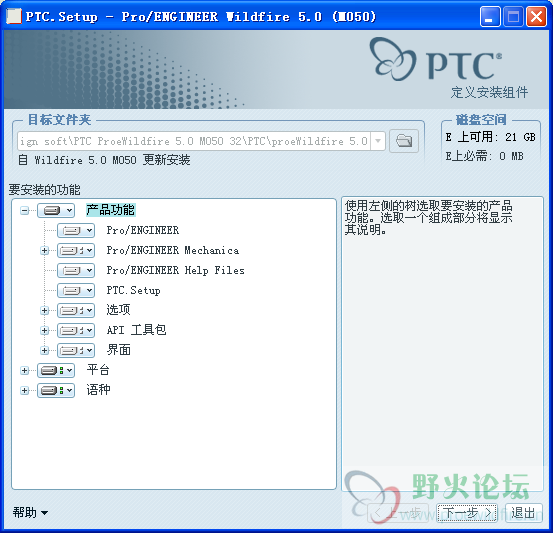Open install-state dropdown for API 工具包

click(x=76, y=331)
